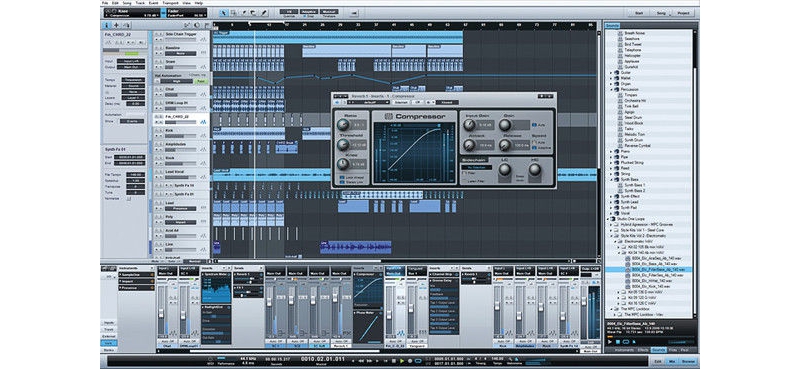Click the Musical timebase box
800x369 pixels.
tap(330, 11)
